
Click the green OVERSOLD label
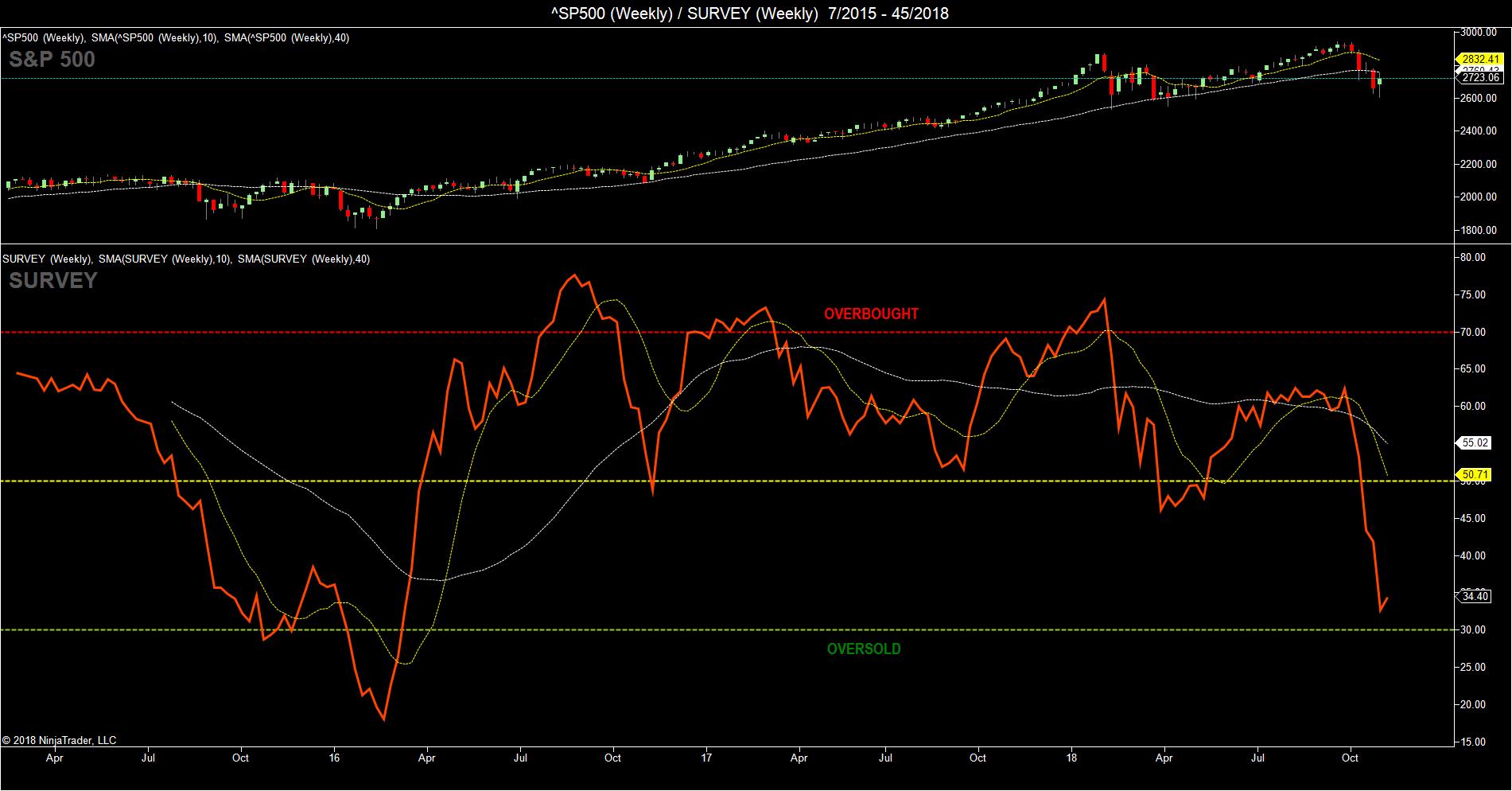tap(864, 649)
